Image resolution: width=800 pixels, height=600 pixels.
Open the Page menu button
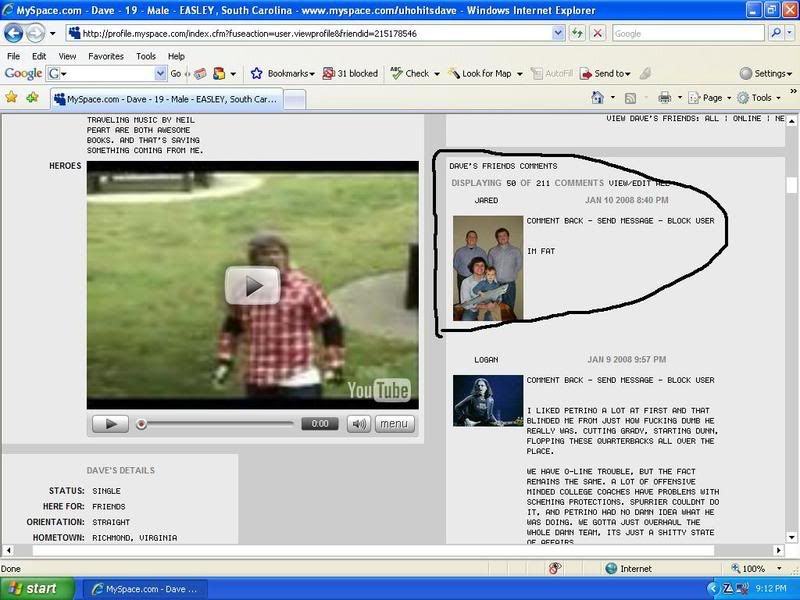pos(710,97)
